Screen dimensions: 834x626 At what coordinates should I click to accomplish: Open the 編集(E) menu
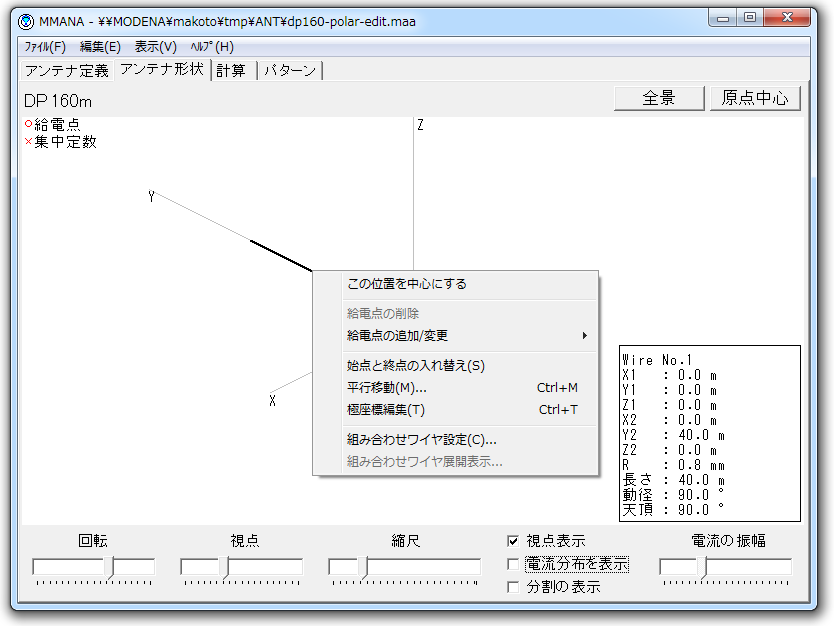pos(100,47)
